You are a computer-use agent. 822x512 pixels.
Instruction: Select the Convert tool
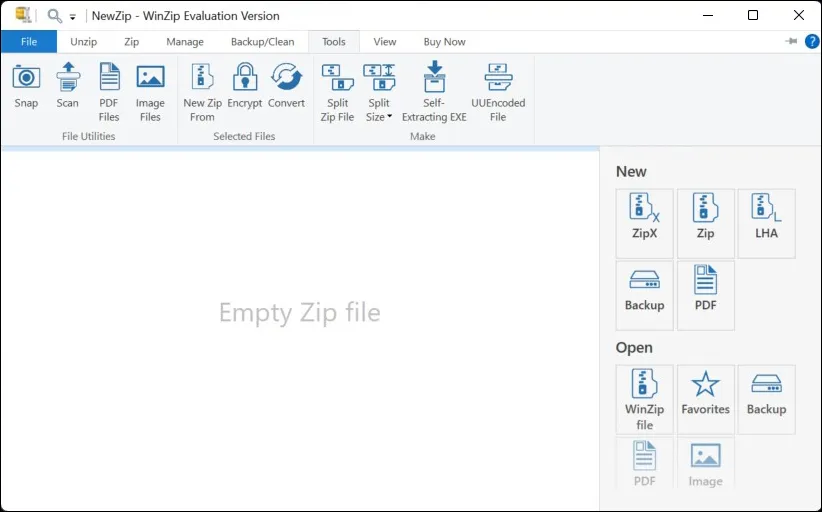286,85
